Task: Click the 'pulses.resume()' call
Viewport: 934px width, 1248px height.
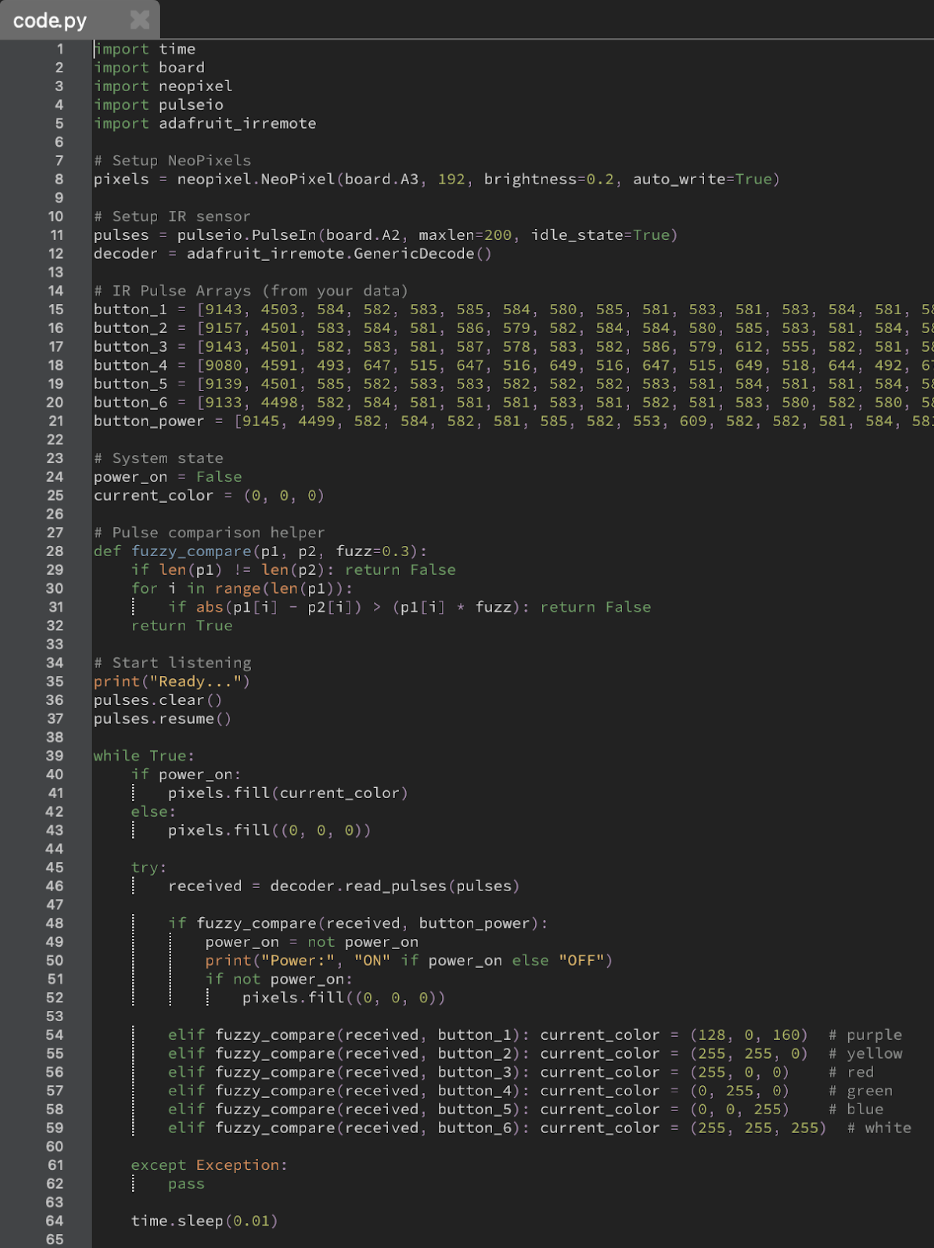Action: click(x=160, y=718)
